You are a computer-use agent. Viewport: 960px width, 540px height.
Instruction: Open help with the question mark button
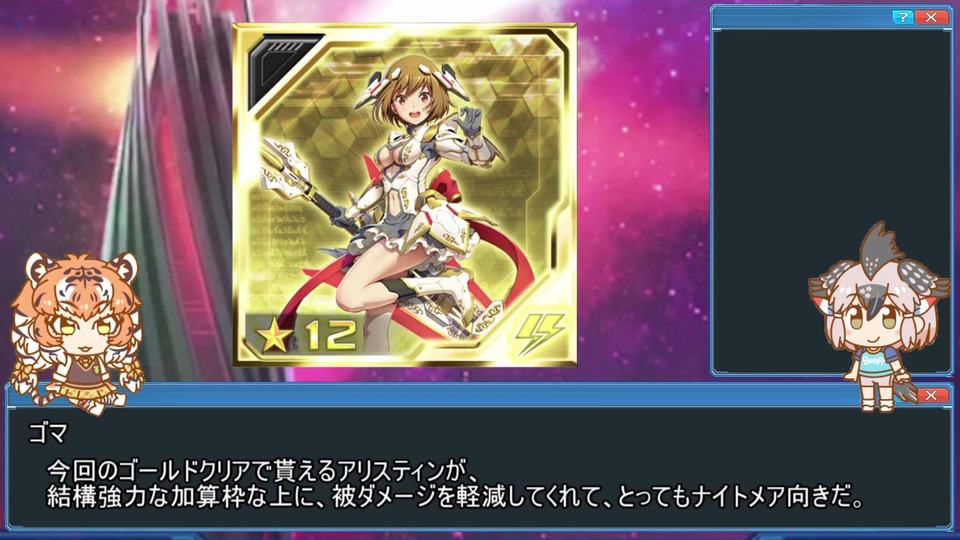pos(902,17)
